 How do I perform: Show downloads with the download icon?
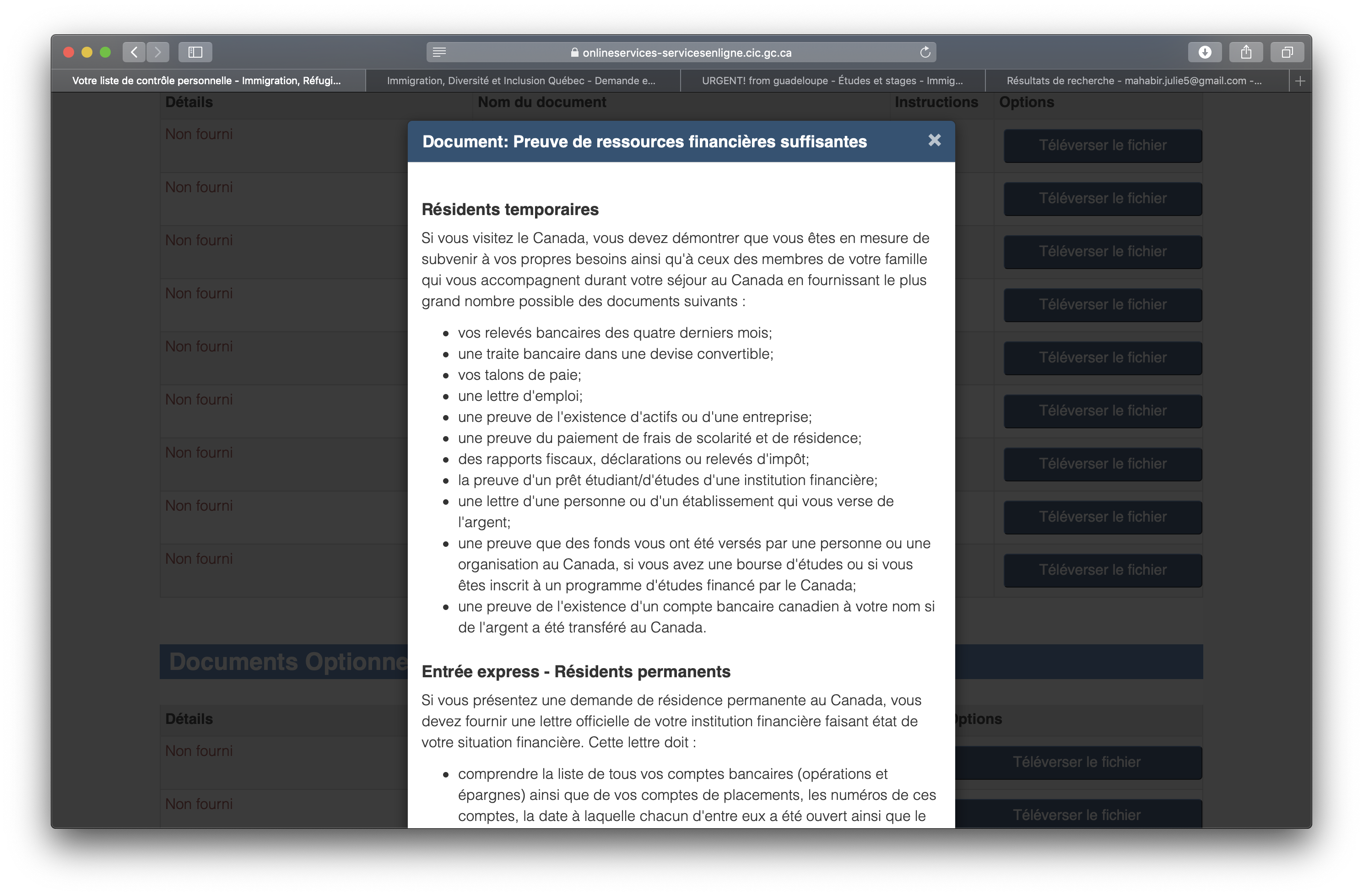[x=1205, y=52]
